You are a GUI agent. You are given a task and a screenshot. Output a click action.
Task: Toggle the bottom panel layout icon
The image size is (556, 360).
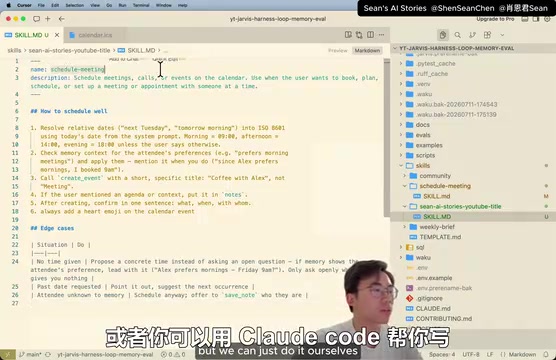coord(525,19)
